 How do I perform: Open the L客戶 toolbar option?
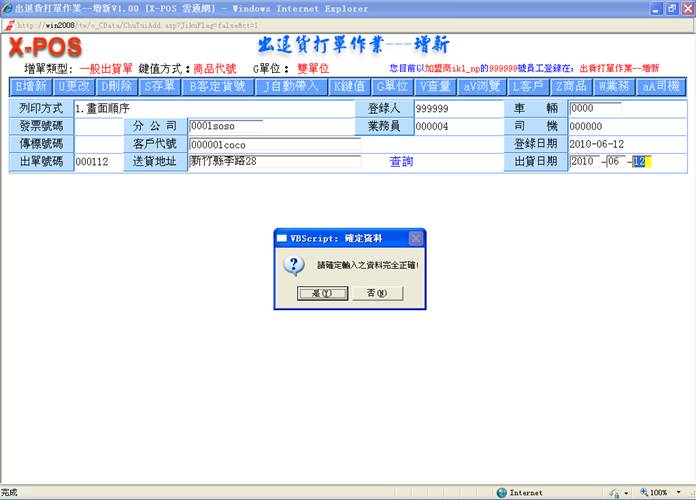[528, 86]
